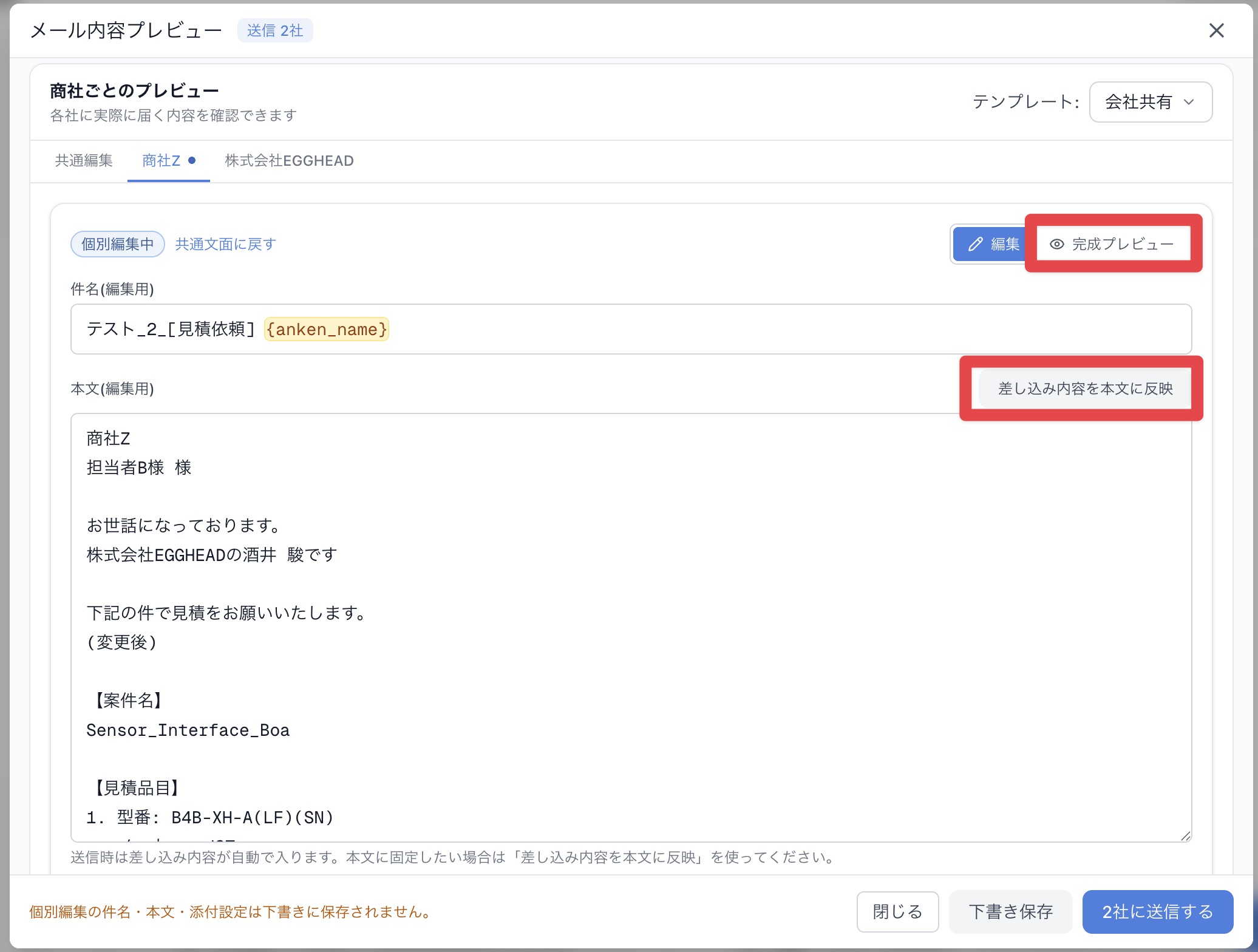
Task: Click the line 担当者B様 様 in body
Action: [139, 467]
